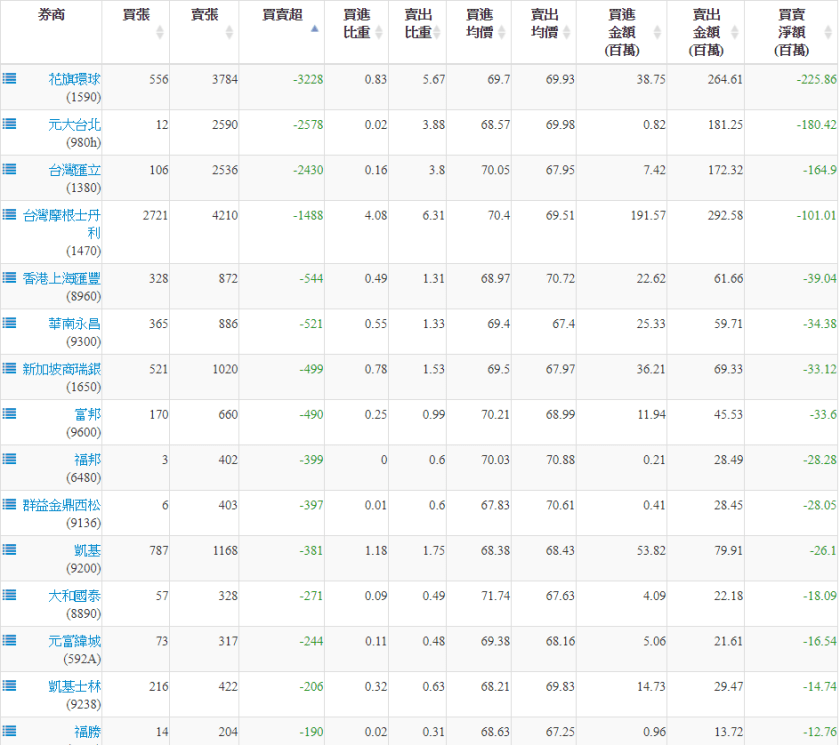
Task: Click the list icon next to 大和國泰
Action: pos(9,594)
